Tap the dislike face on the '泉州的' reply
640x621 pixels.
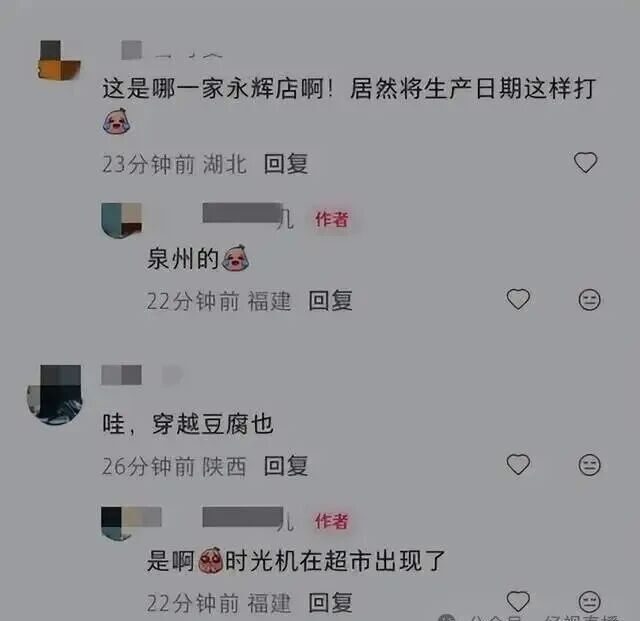[589, 300]
